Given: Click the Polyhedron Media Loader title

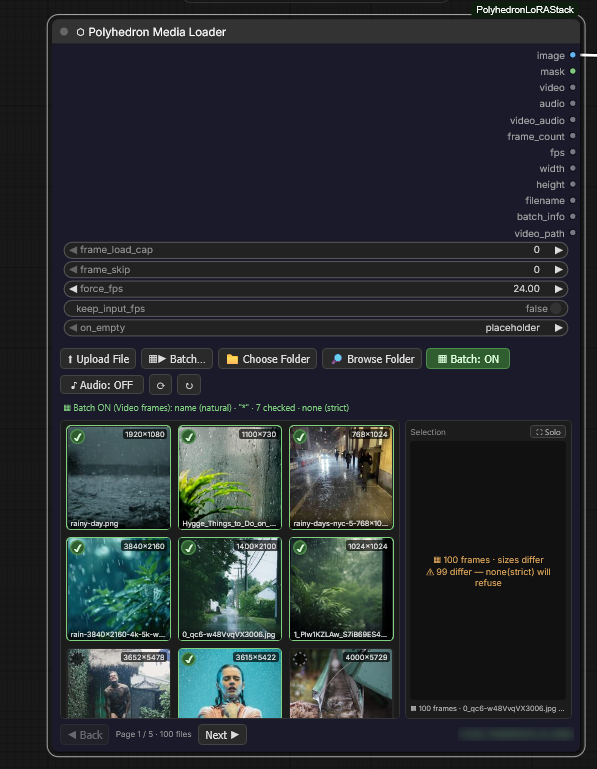Looking at the screenshot, I should 157,32.
